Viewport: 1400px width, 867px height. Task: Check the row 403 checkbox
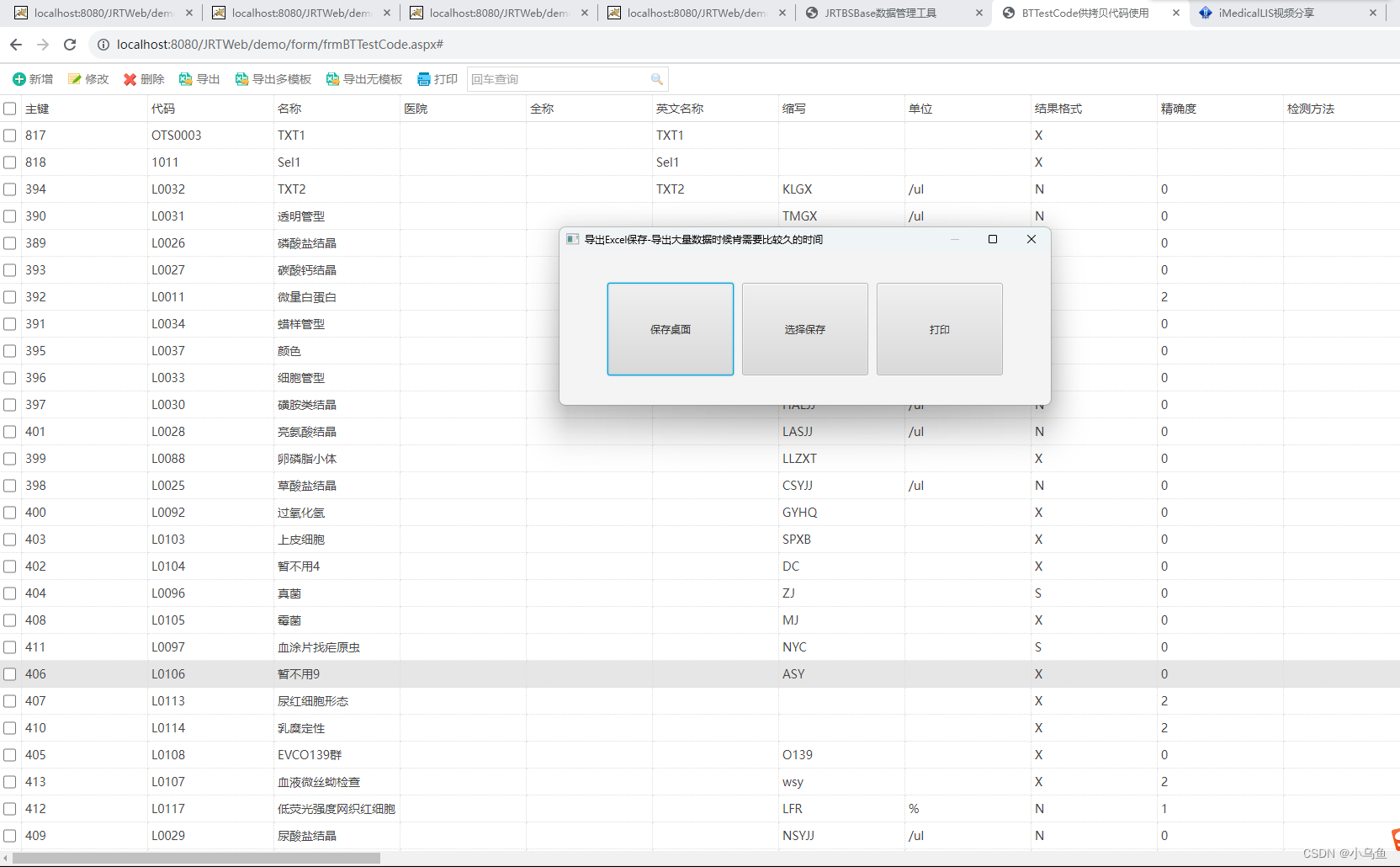(x=10, y=540)
